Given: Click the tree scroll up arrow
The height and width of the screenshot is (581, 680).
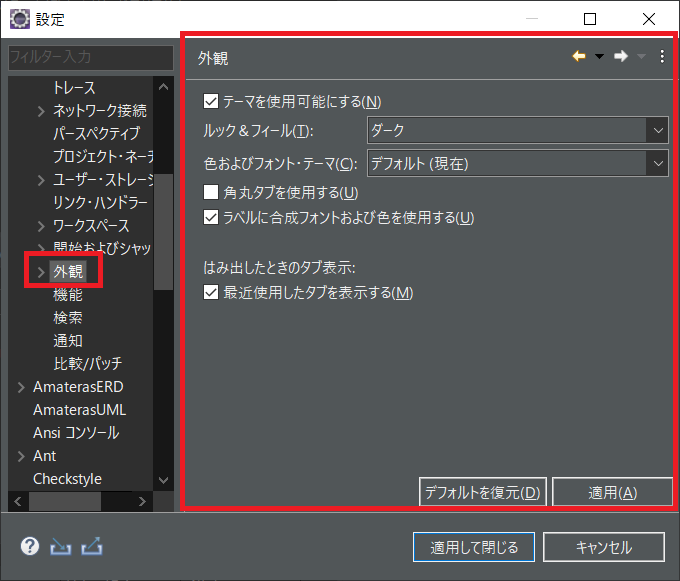Looking at the screenshot, I should pos(163,87).
